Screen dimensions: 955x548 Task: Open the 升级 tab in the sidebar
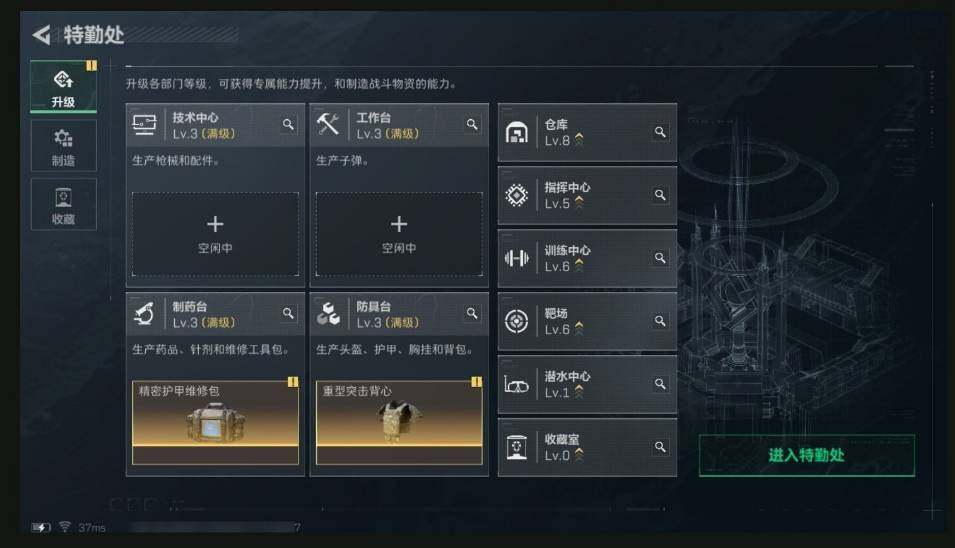coord(63,87)
